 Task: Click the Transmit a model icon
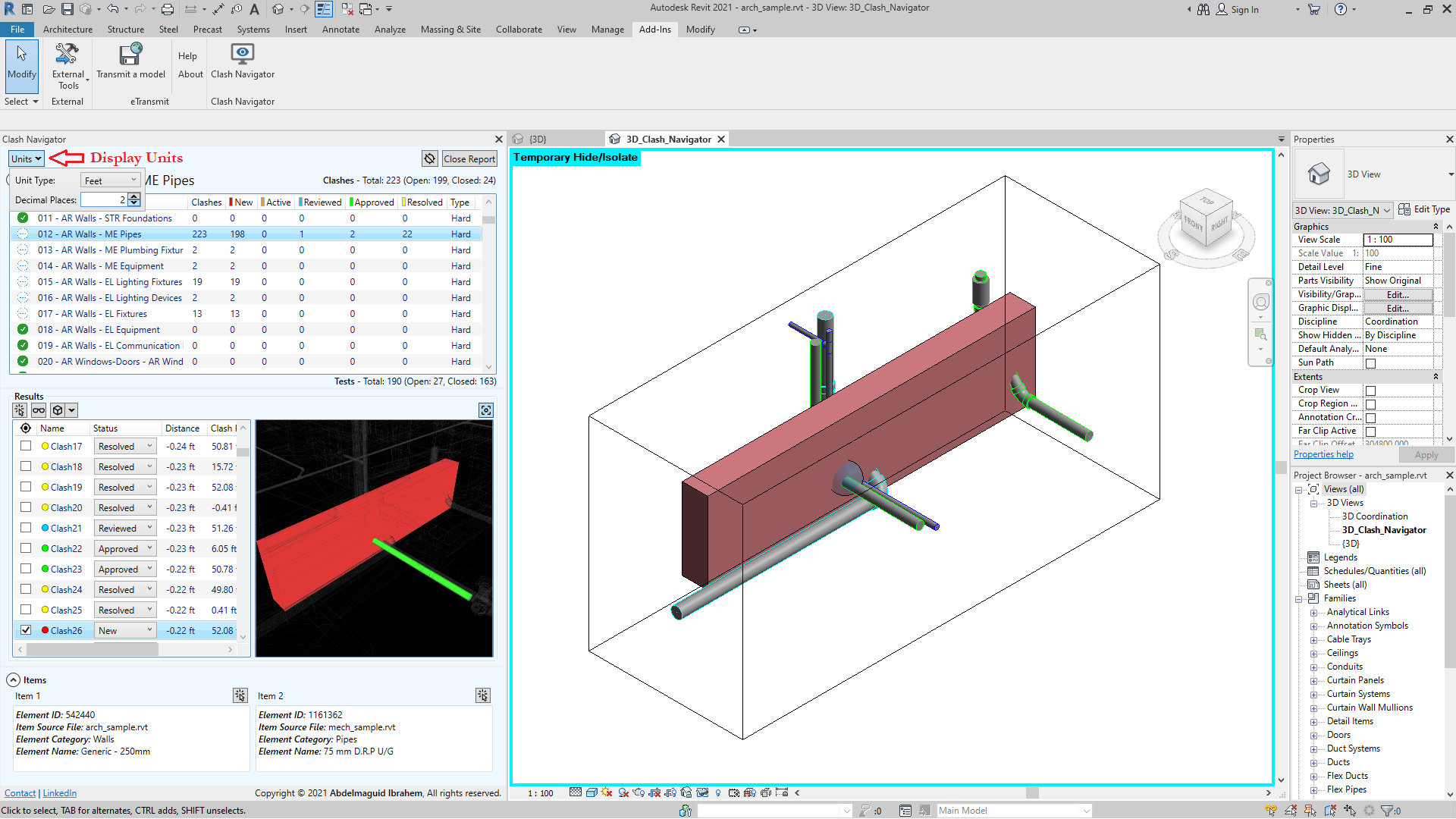[x=130, y=55]
